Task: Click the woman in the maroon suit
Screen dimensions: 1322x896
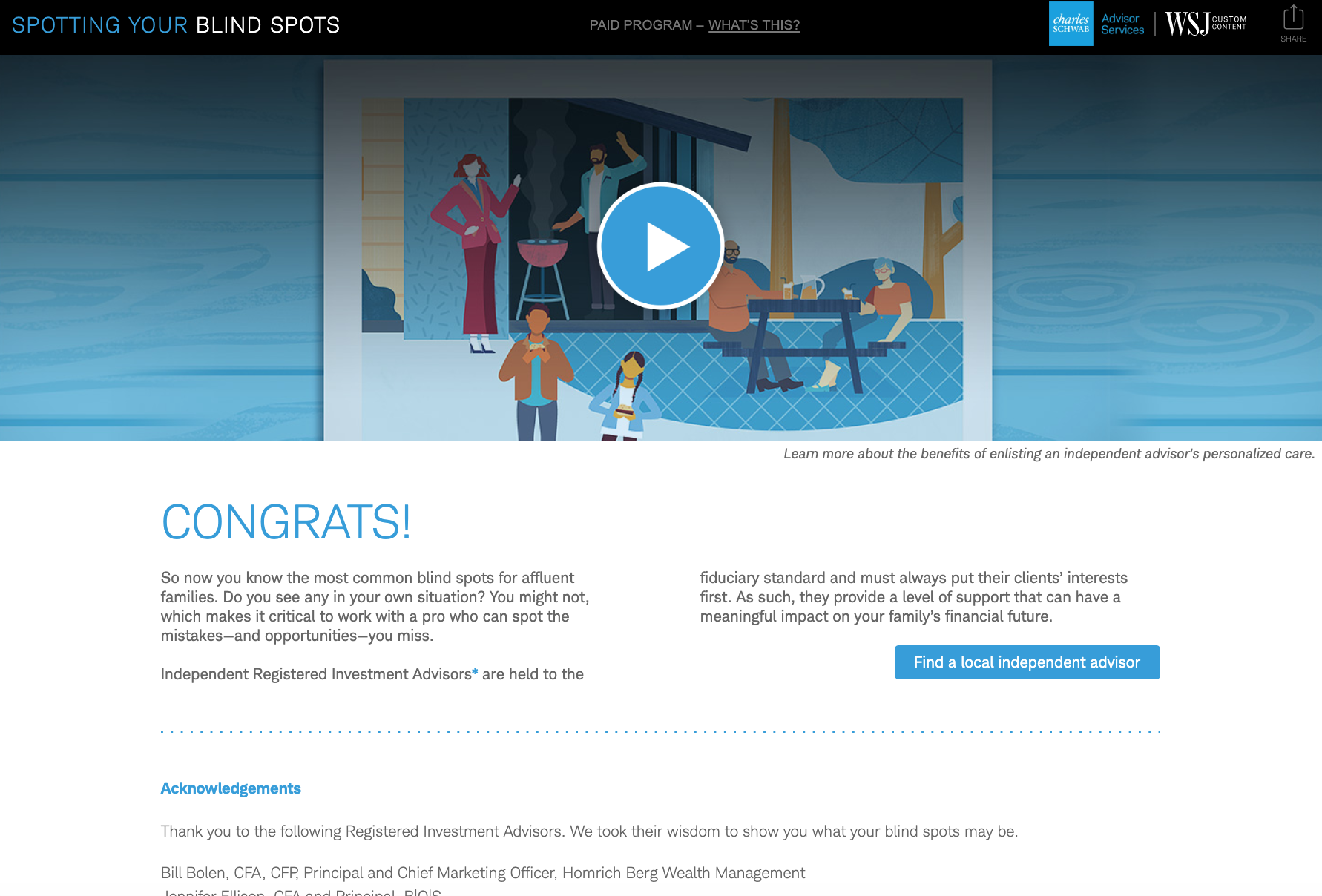Action: click(476, 245)
